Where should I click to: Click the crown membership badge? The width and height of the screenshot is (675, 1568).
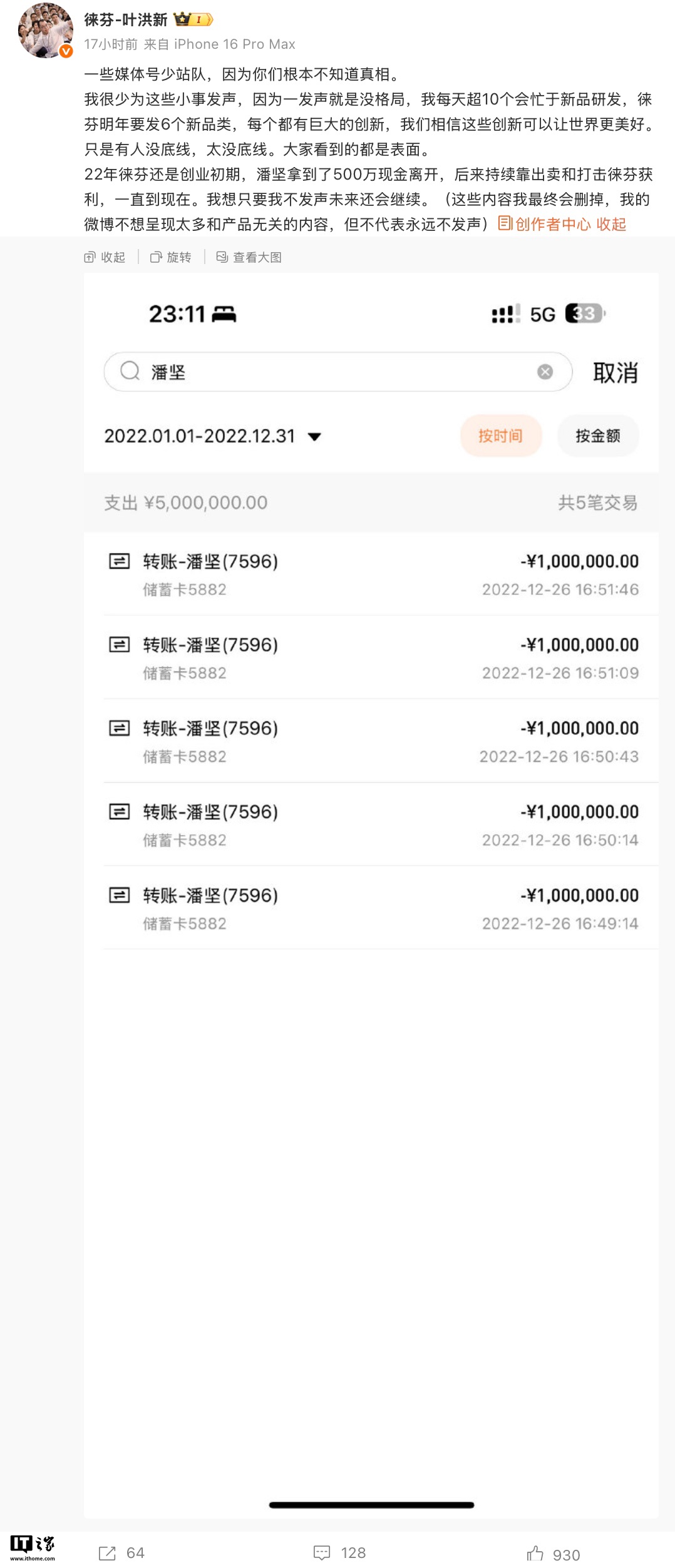tap(193, 19)
